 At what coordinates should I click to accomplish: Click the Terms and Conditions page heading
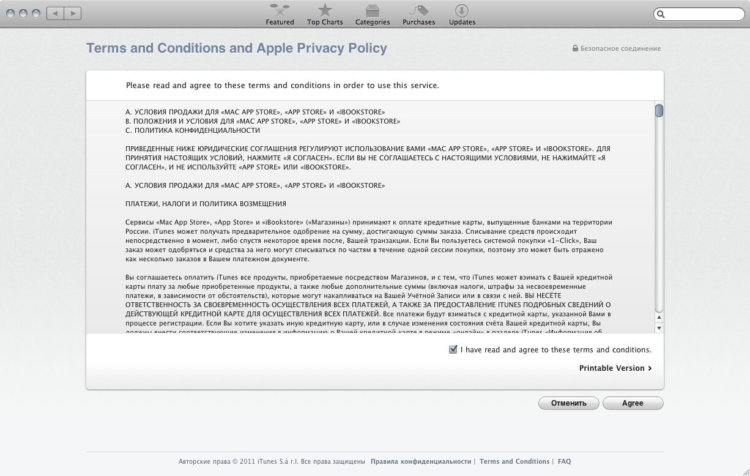coord(236,48)
